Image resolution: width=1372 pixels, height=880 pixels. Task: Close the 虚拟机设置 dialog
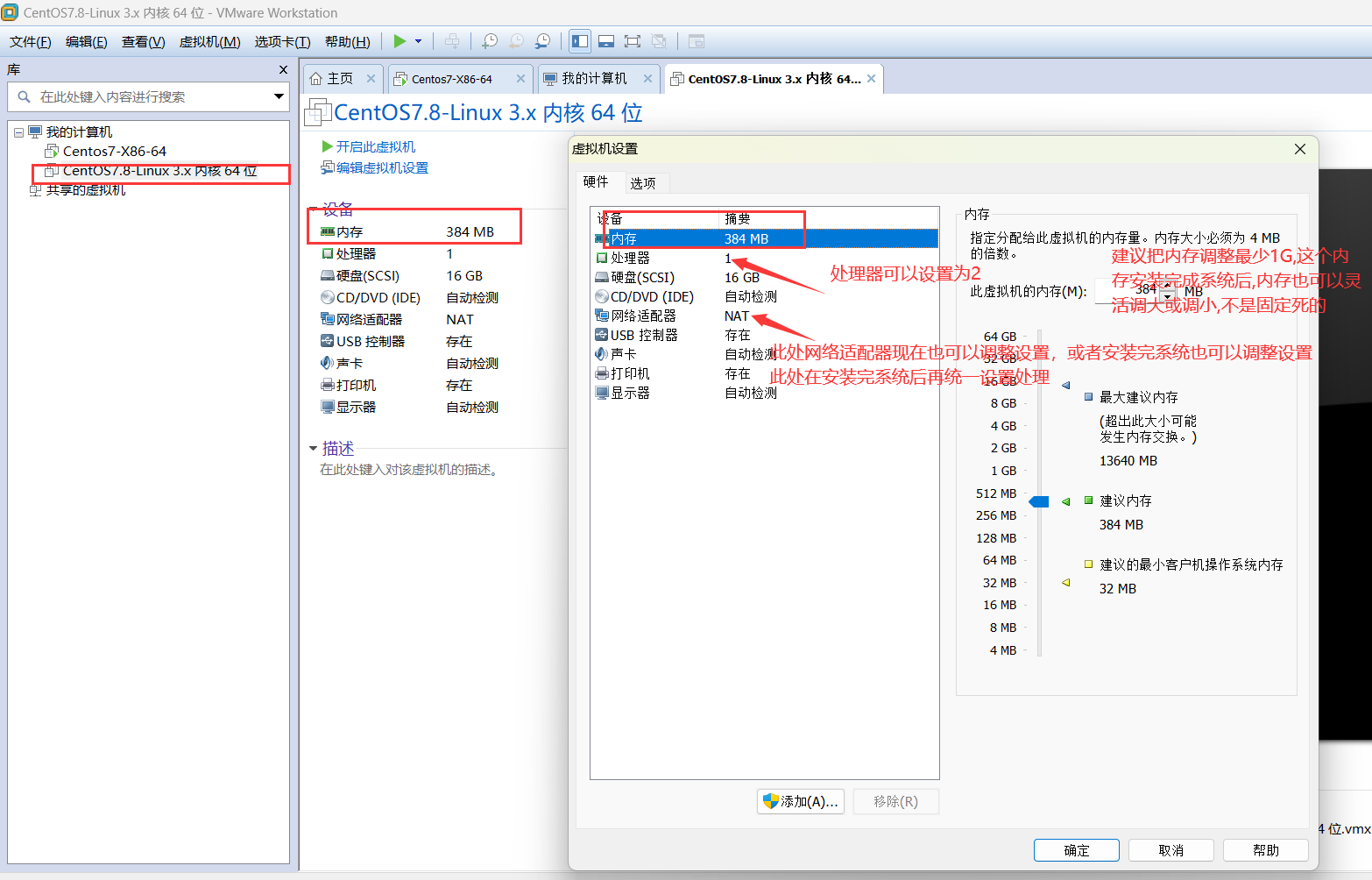[1300, 149]
